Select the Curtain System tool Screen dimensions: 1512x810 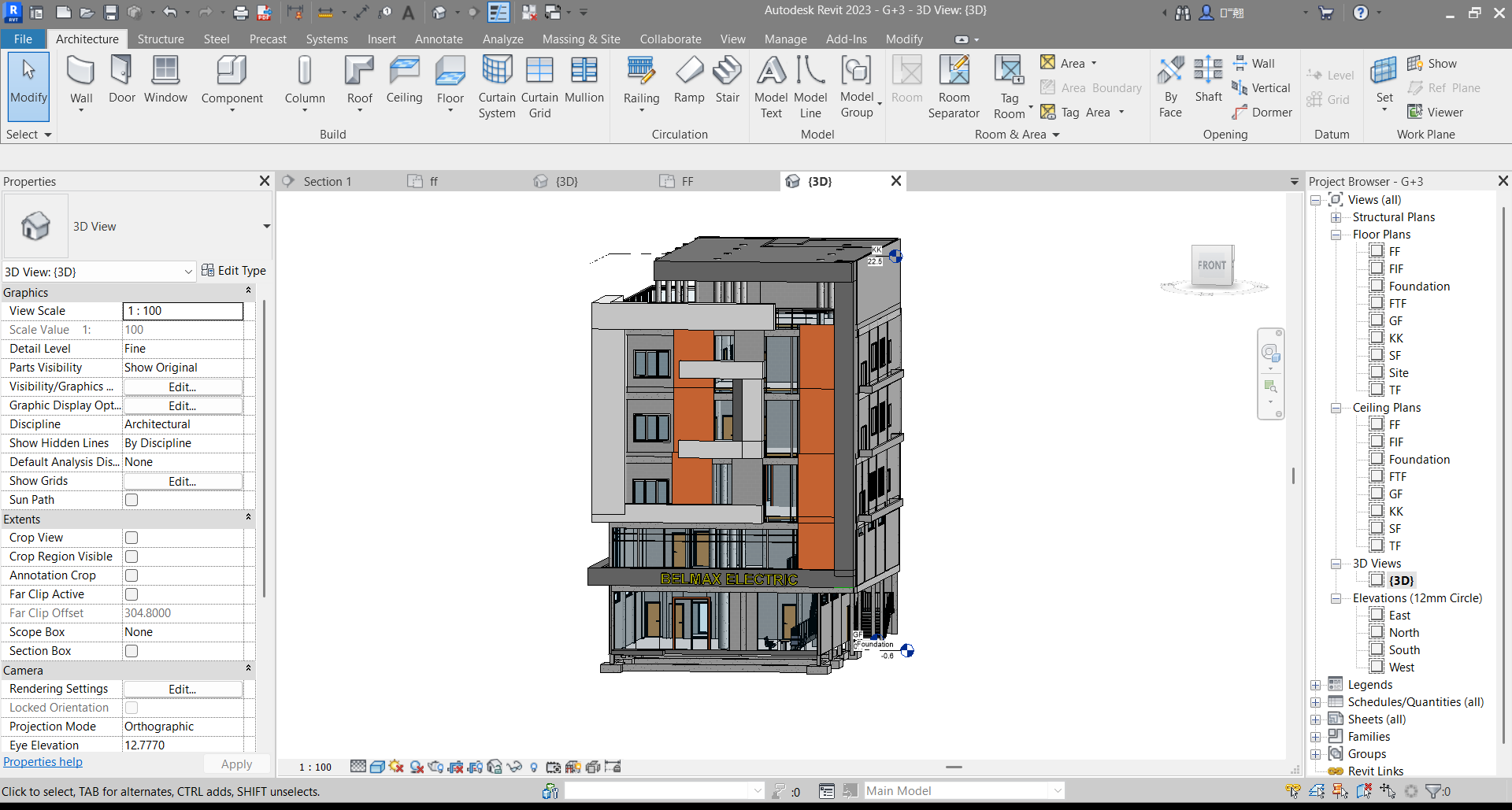tap(497, 87)
